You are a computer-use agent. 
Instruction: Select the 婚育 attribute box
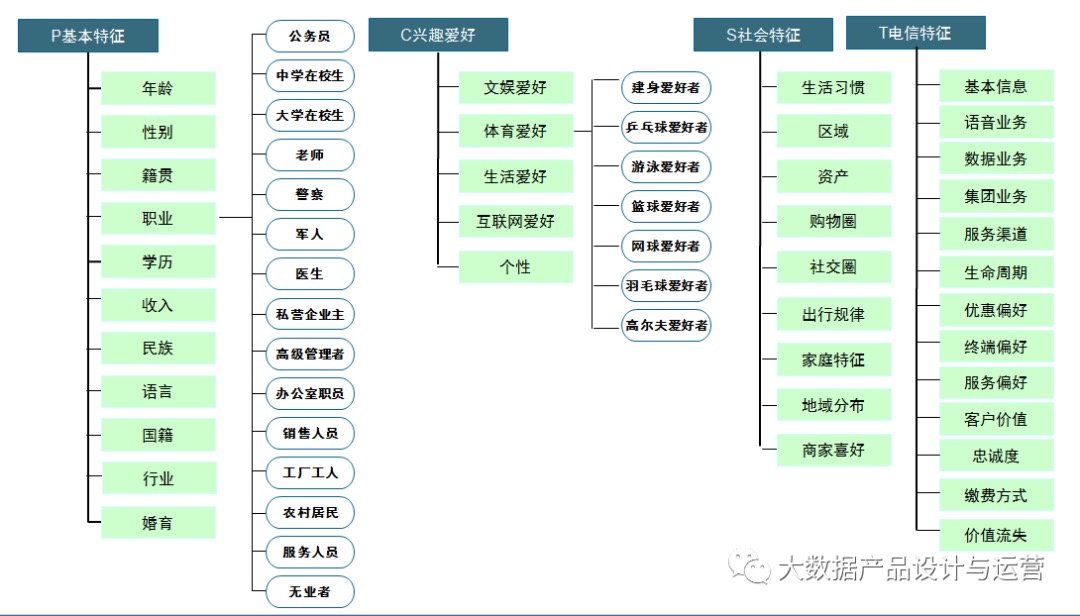click(158, 522)
